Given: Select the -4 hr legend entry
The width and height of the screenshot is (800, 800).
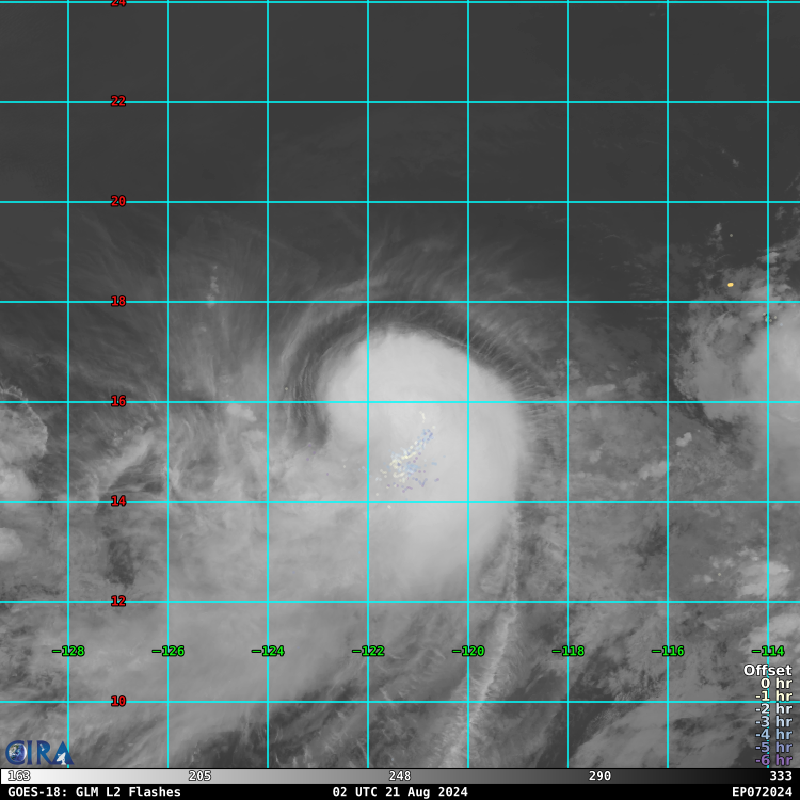Looking at the screenshot, I should 773,734.
